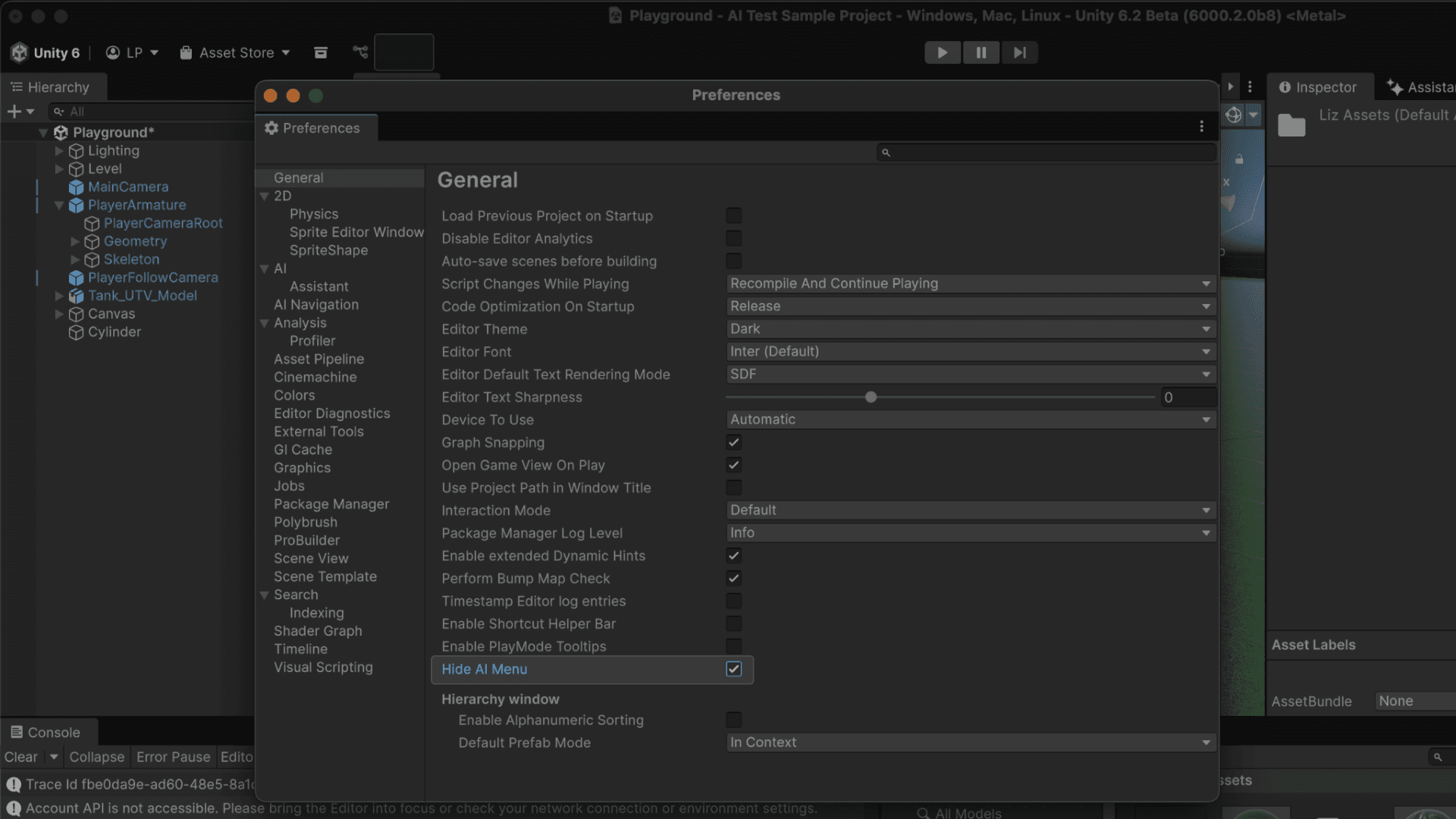This screenshot has width=1456, height=819.
Task: Open the Script Changes While Playing dropdown
Action: 970,284
